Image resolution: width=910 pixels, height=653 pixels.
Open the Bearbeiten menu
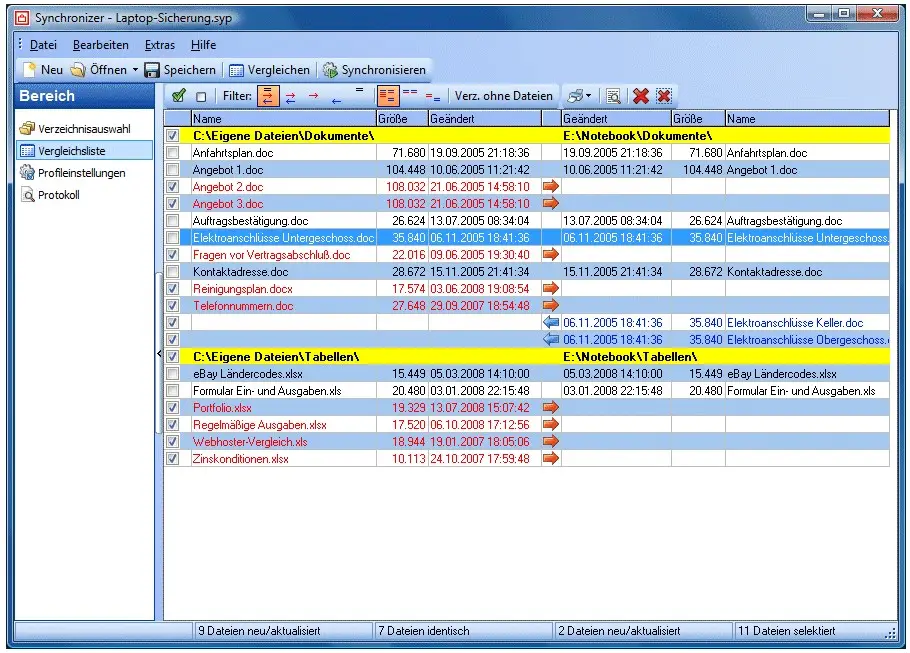(100, 45)
